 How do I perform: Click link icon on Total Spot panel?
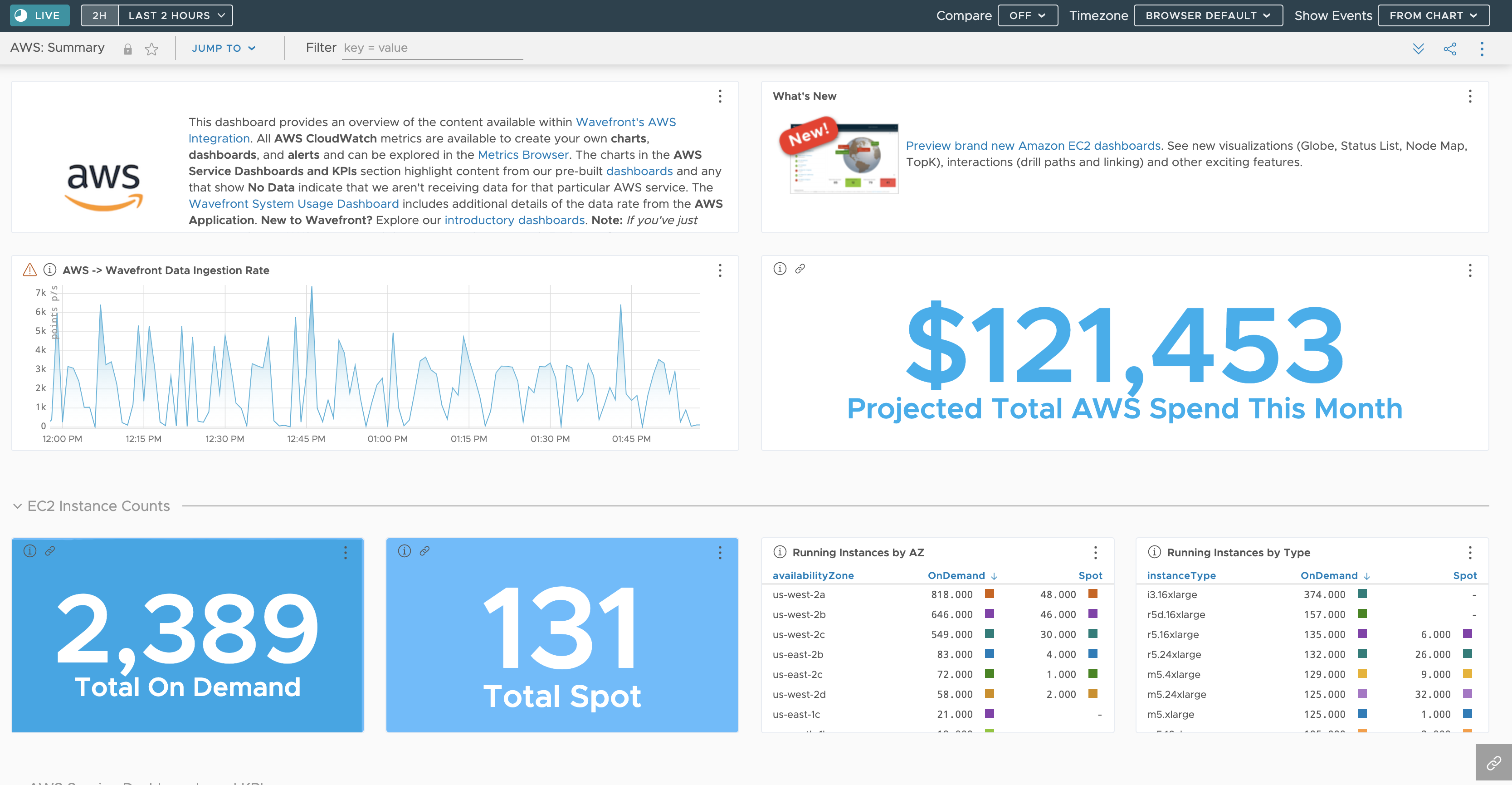[x=424, y=551]
